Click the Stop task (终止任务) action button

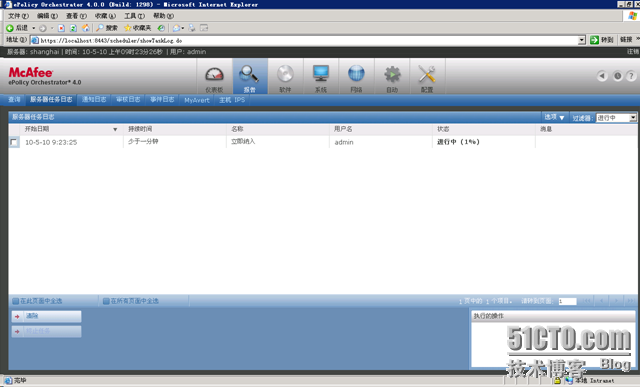coord(47,331)
